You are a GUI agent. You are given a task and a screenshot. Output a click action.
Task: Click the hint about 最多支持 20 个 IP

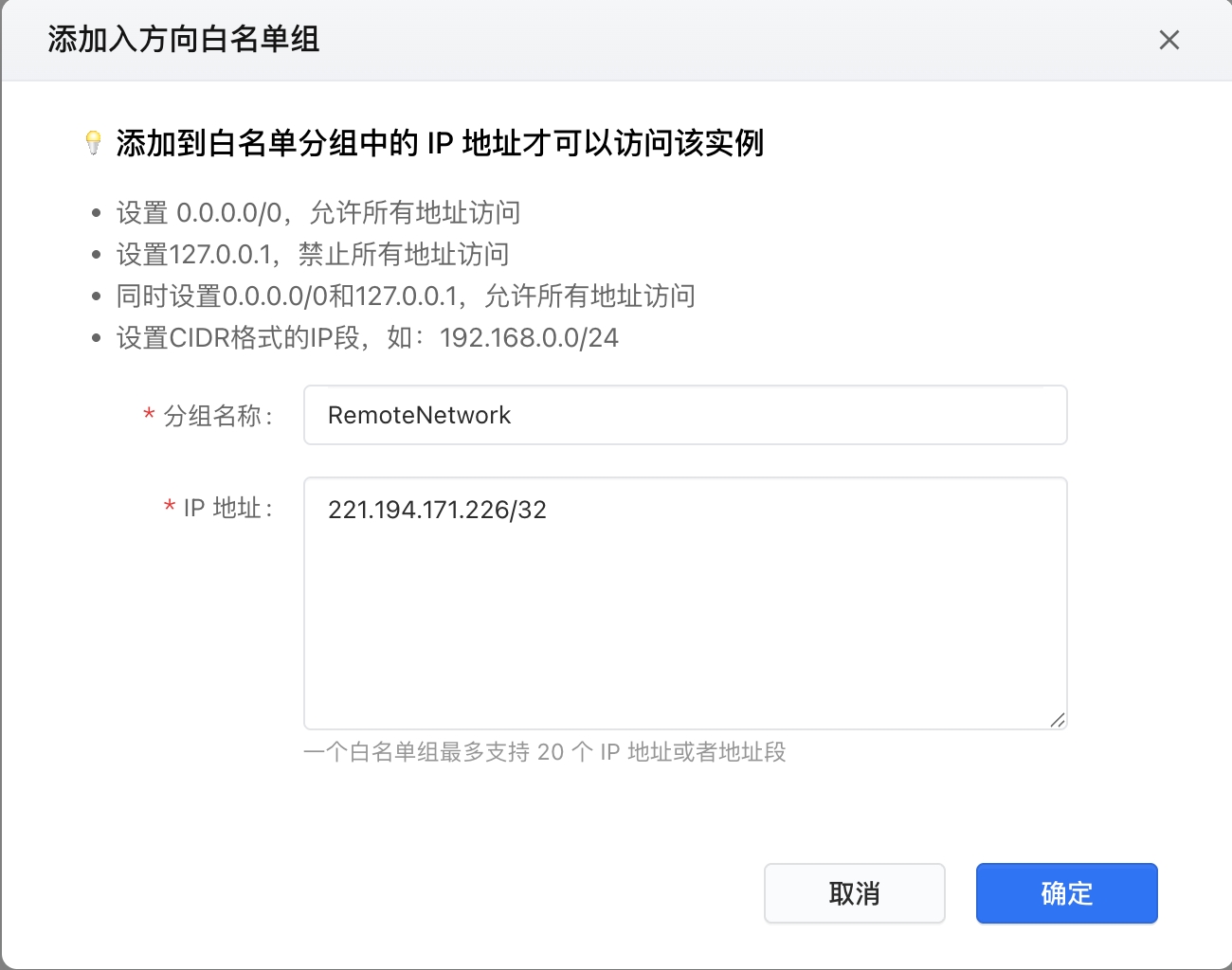(x=545, y=752)
